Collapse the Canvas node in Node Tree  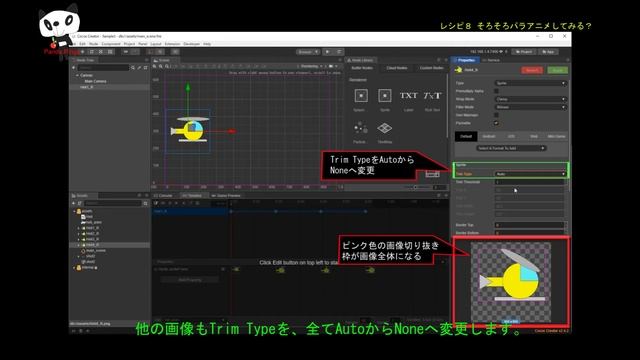(77, 76)
